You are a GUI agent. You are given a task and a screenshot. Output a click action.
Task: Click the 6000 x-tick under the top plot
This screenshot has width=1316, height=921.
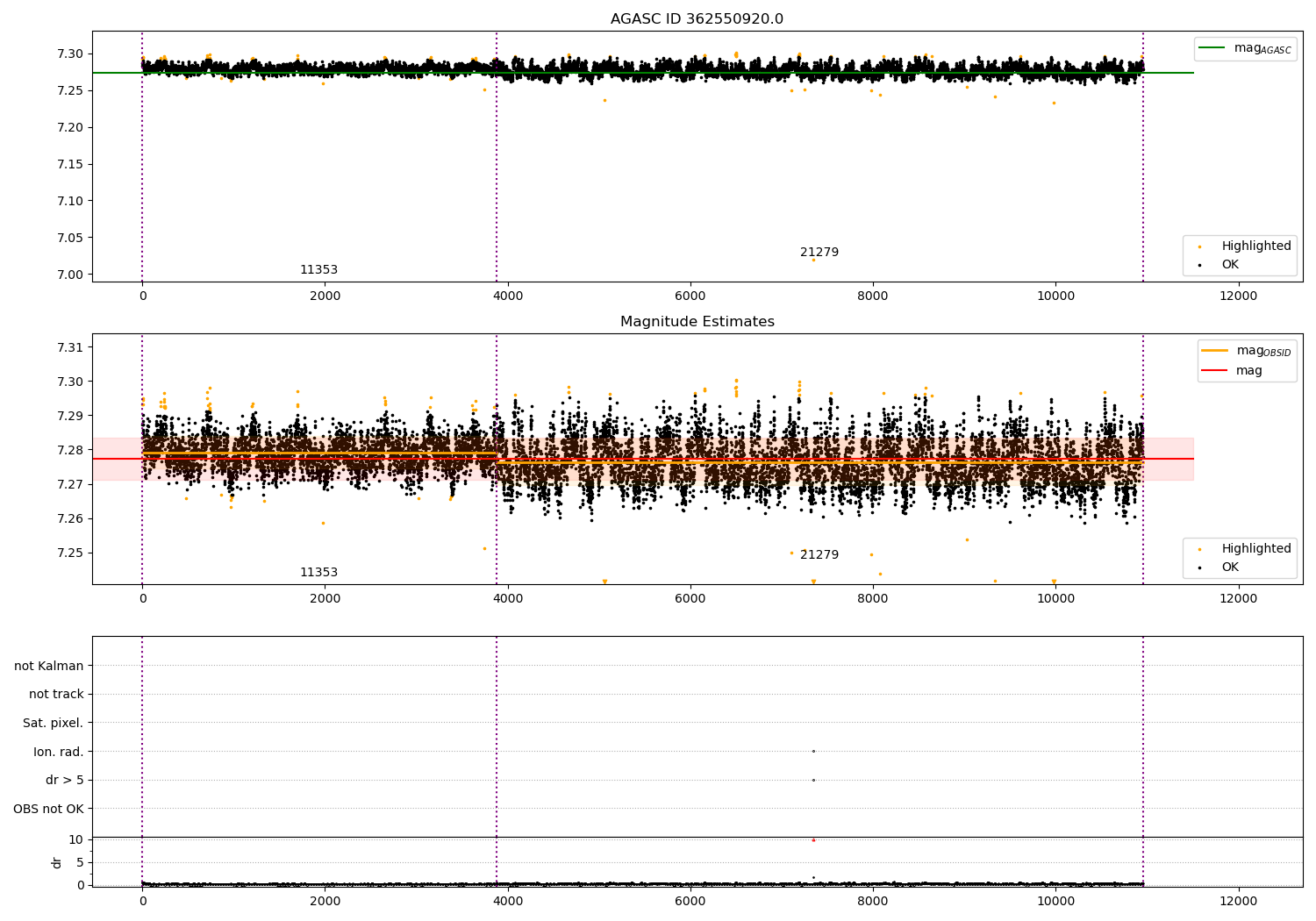pyautogui.click(x=690, y=296)
